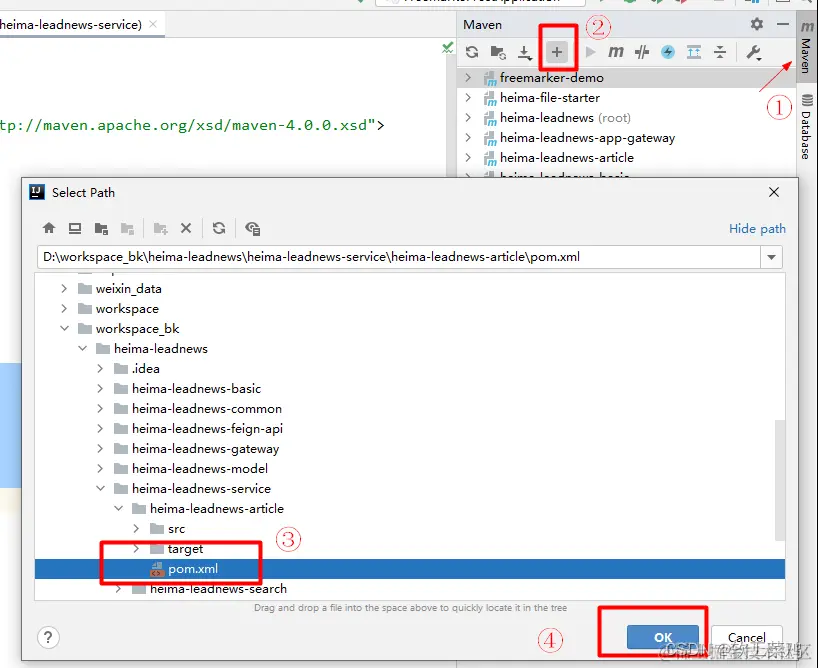
Task: Expand heima-leadnews-article Maven project
Action: (x=468, y=158)
